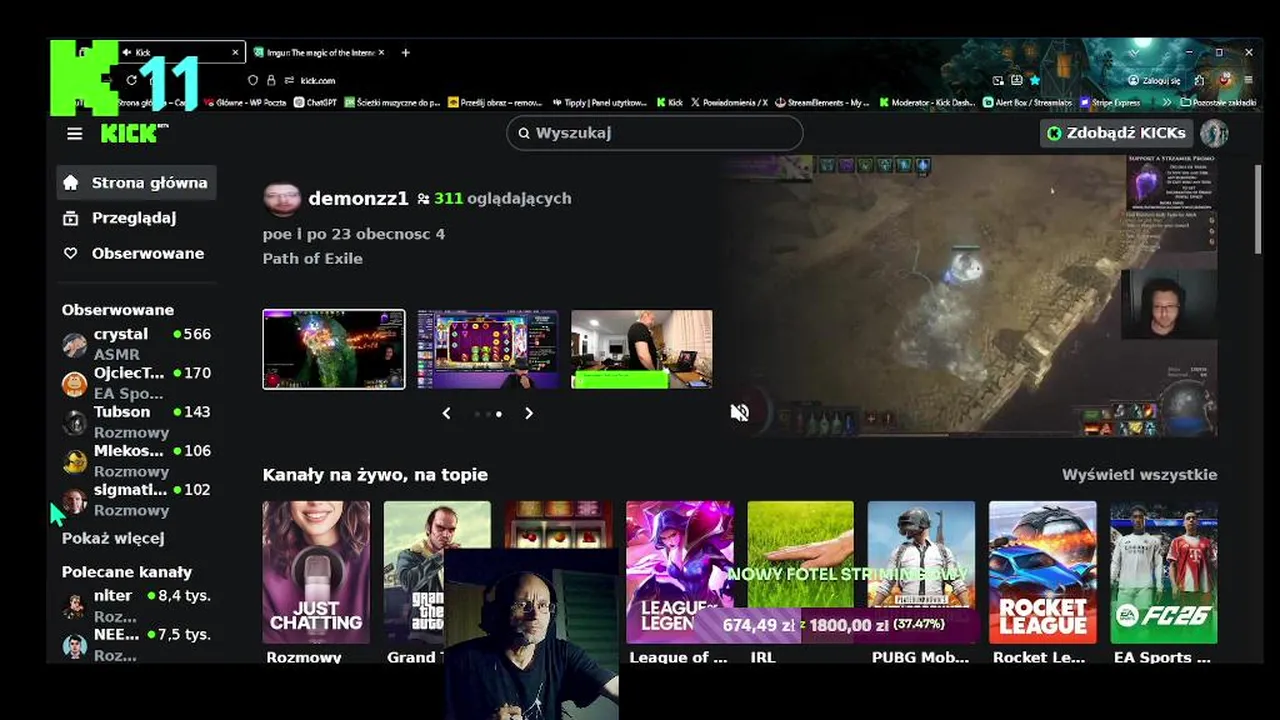The height and width of the screenshot is (720, 1280).
Task: Open Pozostałe zakładki folder
Action: tap(1219, 102)
